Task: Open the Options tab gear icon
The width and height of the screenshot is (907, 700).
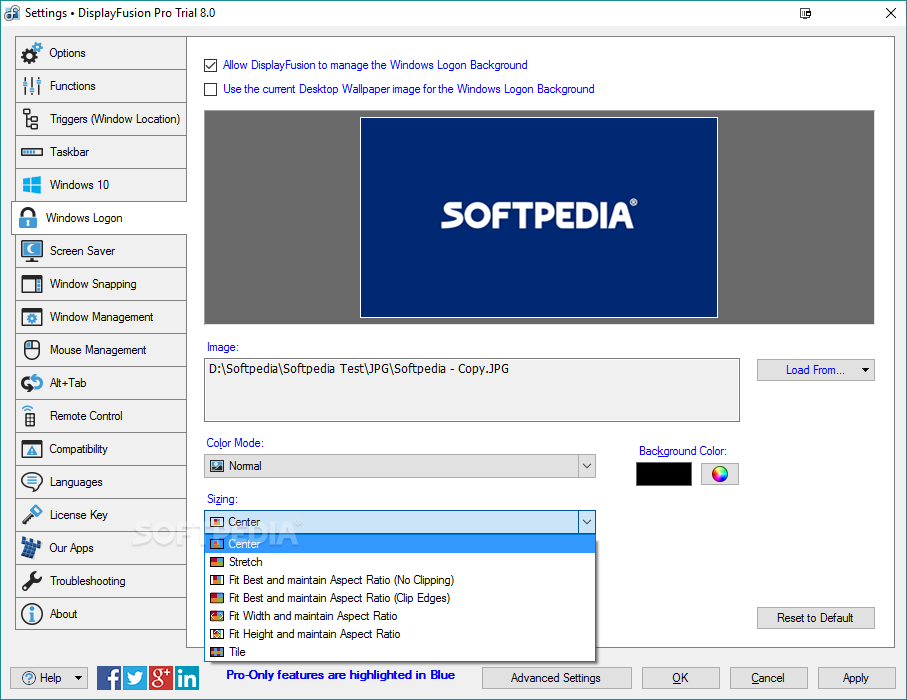Action: [x=31, y=53]
